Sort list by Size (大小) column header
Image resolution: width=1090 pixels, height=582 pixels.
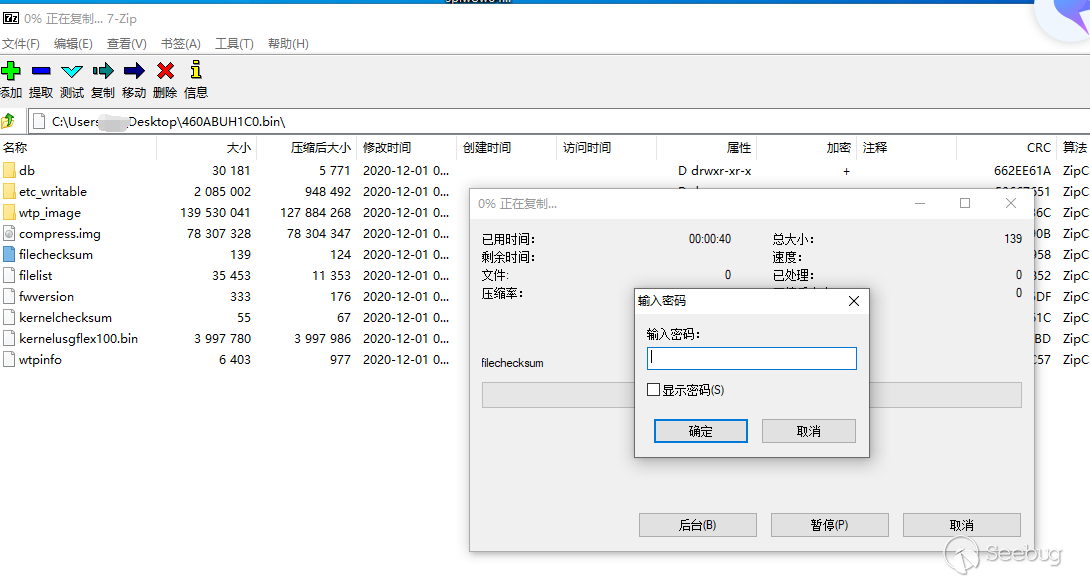click(x=238, y=148)
